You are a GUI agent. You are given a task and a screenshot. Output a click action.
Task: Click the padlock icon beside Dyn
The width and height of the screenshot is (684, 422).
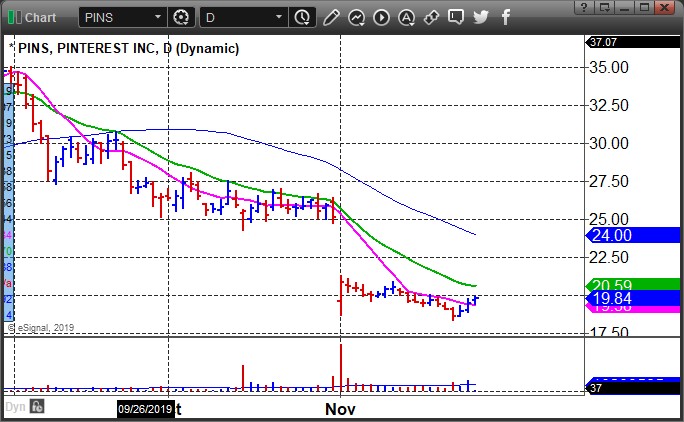[x=37, y=407]
